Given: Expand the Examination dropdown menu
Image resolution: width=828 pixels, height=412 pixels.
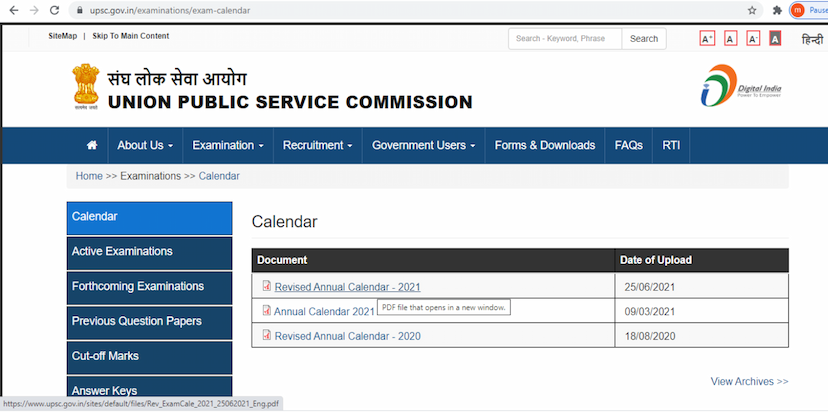Looking at the screenshot, I should [228, 145].
